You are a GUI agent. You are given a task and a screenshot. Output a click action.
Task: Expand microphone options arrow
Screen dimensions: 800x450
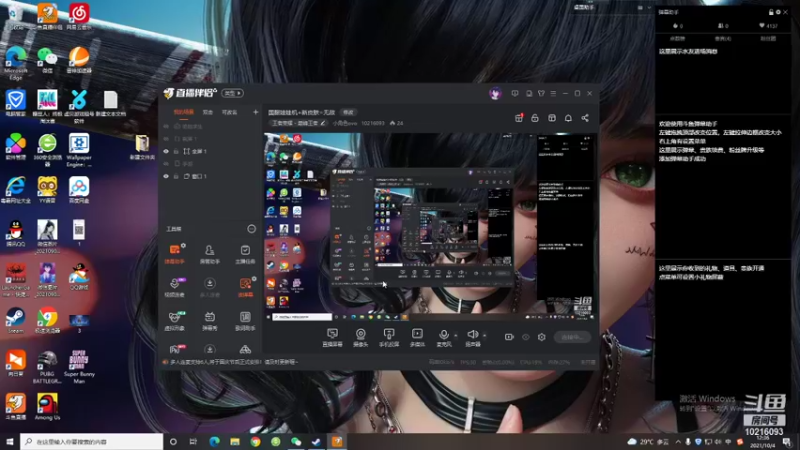pos(456,335)
